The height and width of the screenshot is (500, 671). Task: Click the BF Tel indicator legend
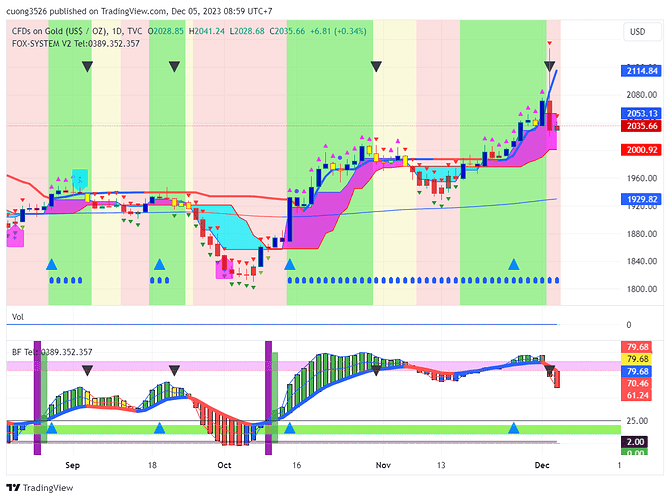point(52,352)
